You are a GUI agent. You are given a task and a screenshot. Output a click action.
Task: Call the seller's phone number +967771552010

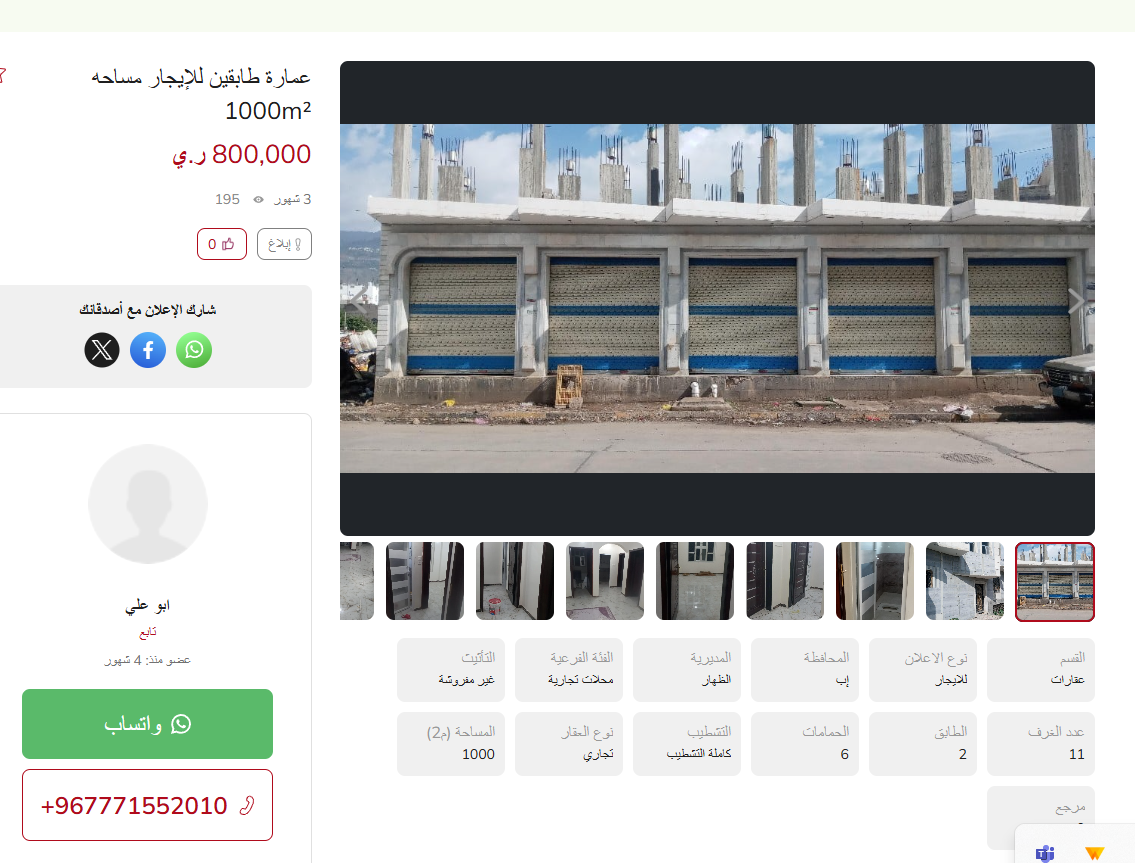point(148,805)
